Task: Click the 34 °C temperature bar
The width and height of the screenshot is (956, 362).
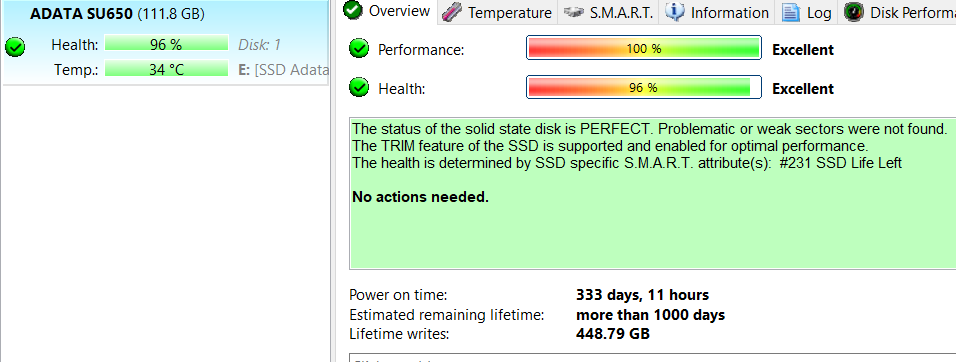Action: tap(166, 69)
